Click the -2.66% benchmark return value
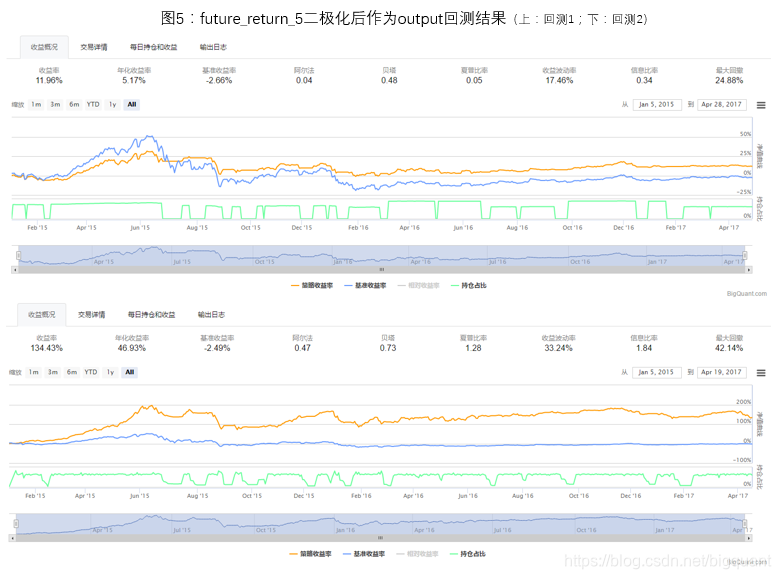The image size is (781, 579). click(219, 80)
